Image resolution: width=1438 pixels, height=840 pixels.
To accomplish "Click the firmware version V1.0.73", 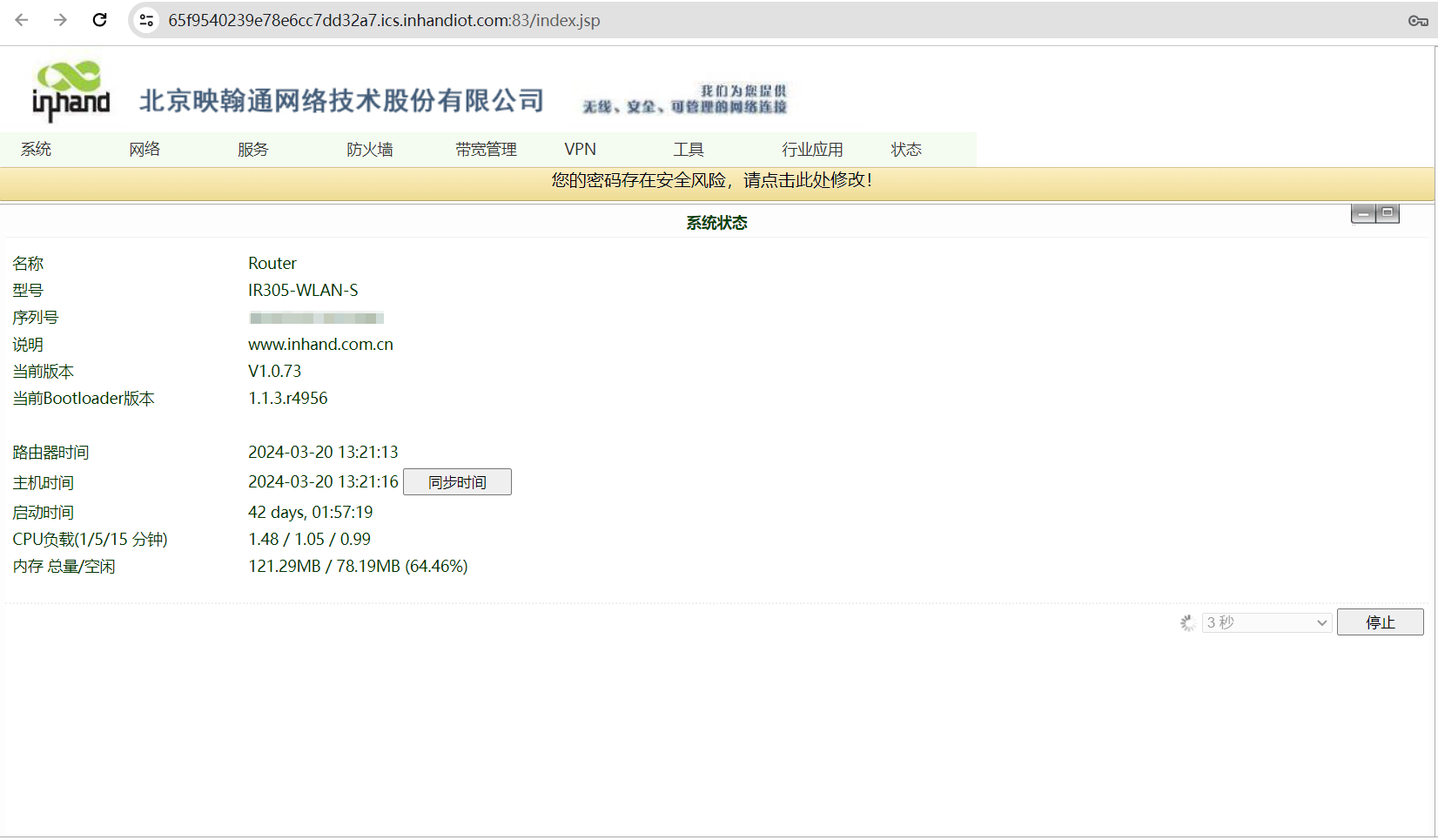I will [274, 372].
